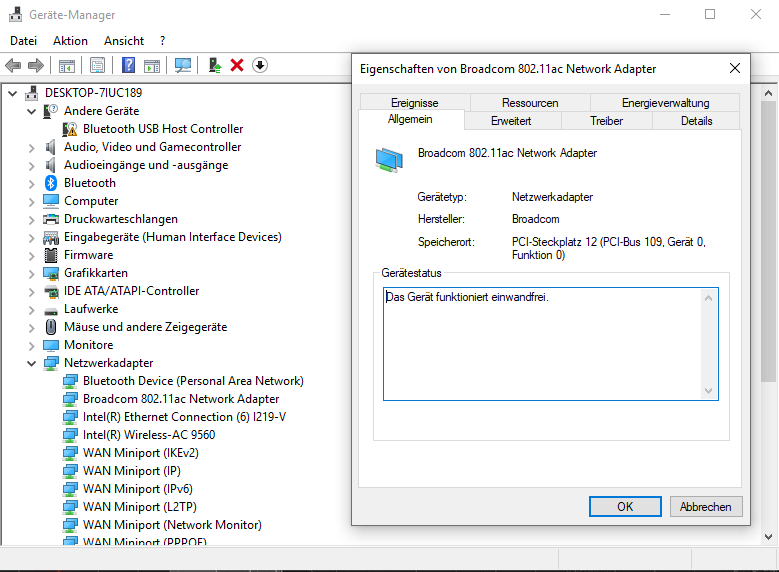Expand Audio, Video und Gamecontroller
Viewport: 779px width, 572px height.
[31, 148]
